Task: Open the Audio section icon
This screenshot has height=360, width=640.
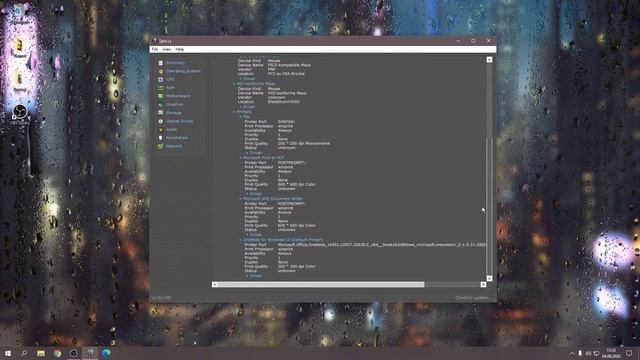Action: pos(160,129)
